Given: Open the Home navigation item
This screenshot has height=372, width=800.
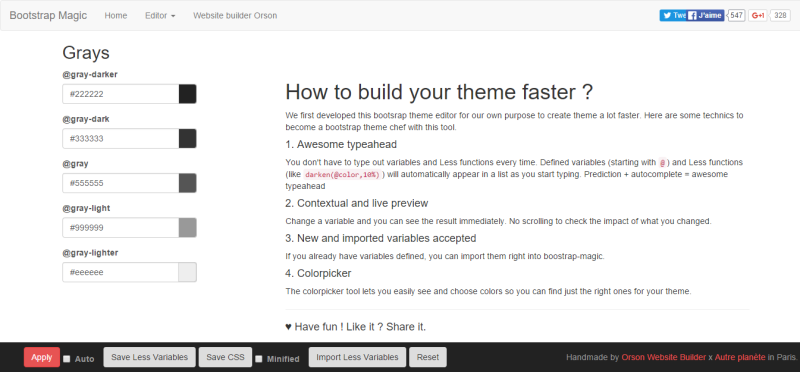Looking at the screenshot, I should pos(116,15).
